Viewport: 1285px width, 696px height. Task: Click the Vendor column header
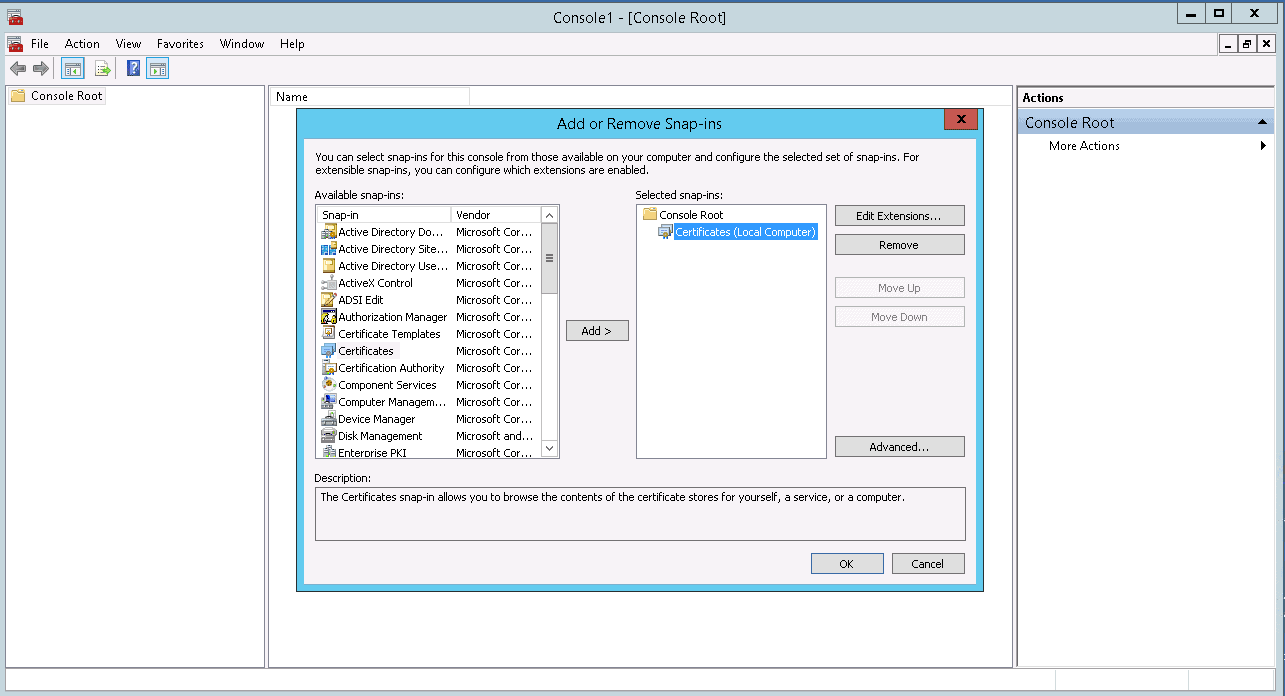496,215
